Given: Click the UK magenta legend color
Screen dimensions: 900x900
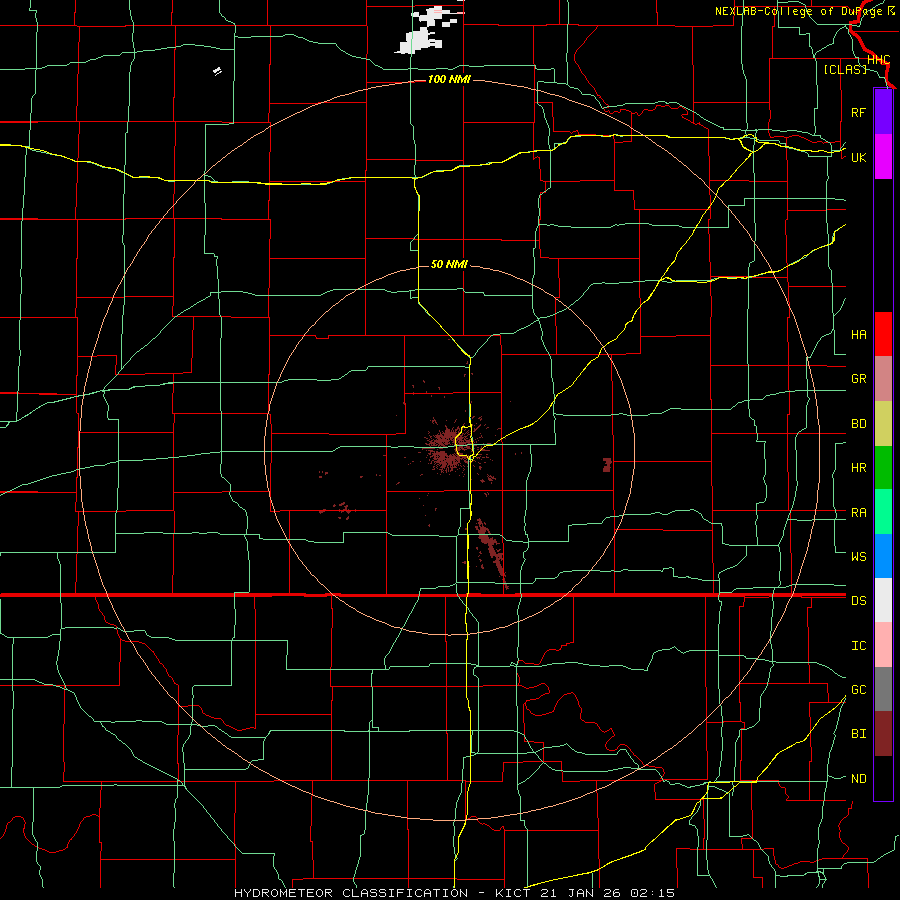Looking at the screenshot, I should click(x=883, y=157).
